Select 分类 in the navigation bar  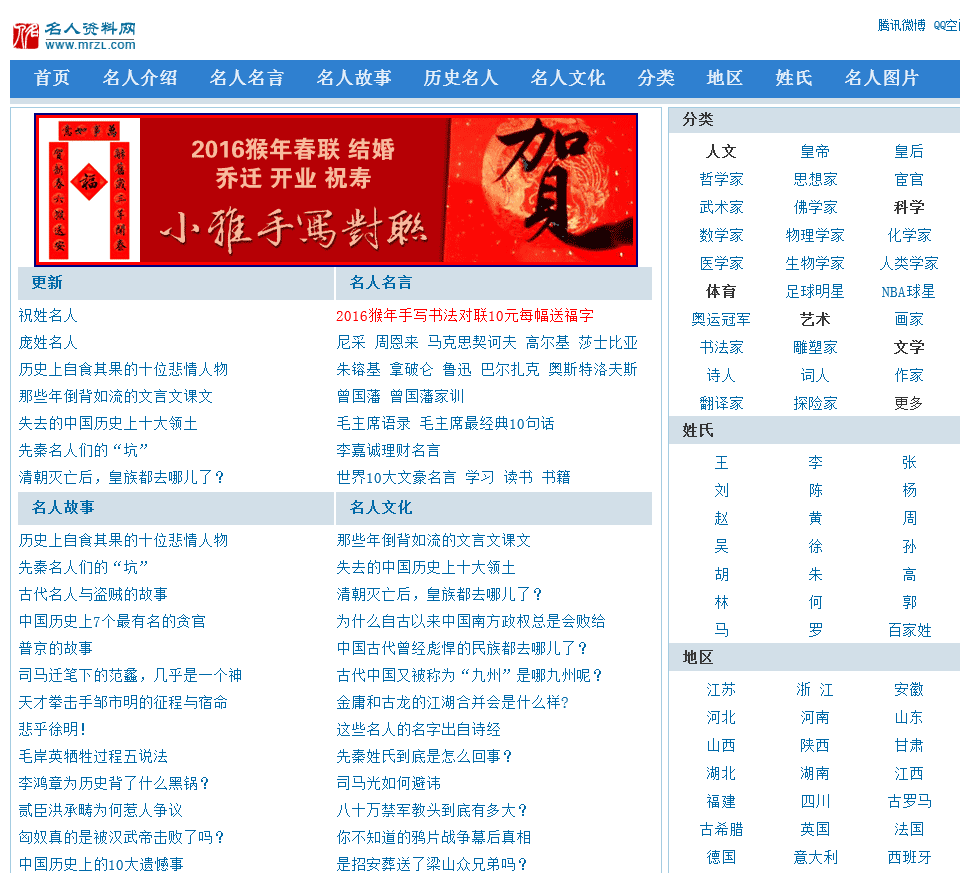coord(656,78)
